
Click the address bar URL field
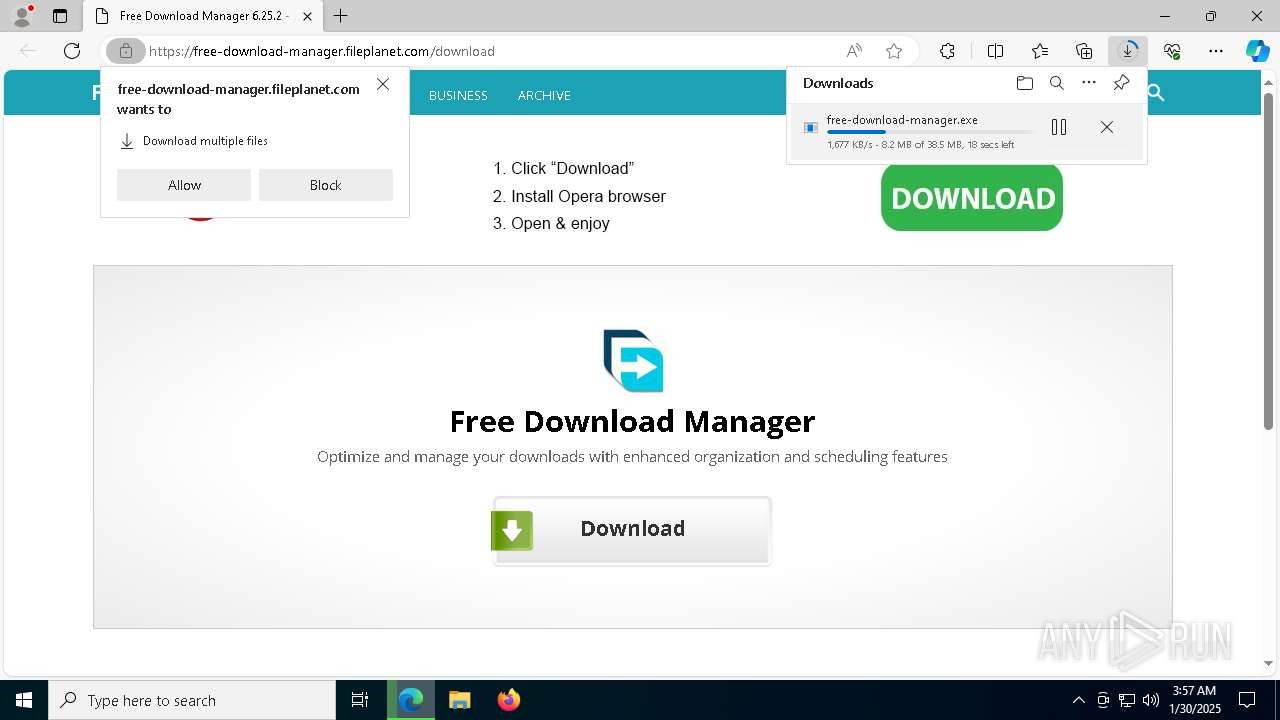tap(490, 51)
